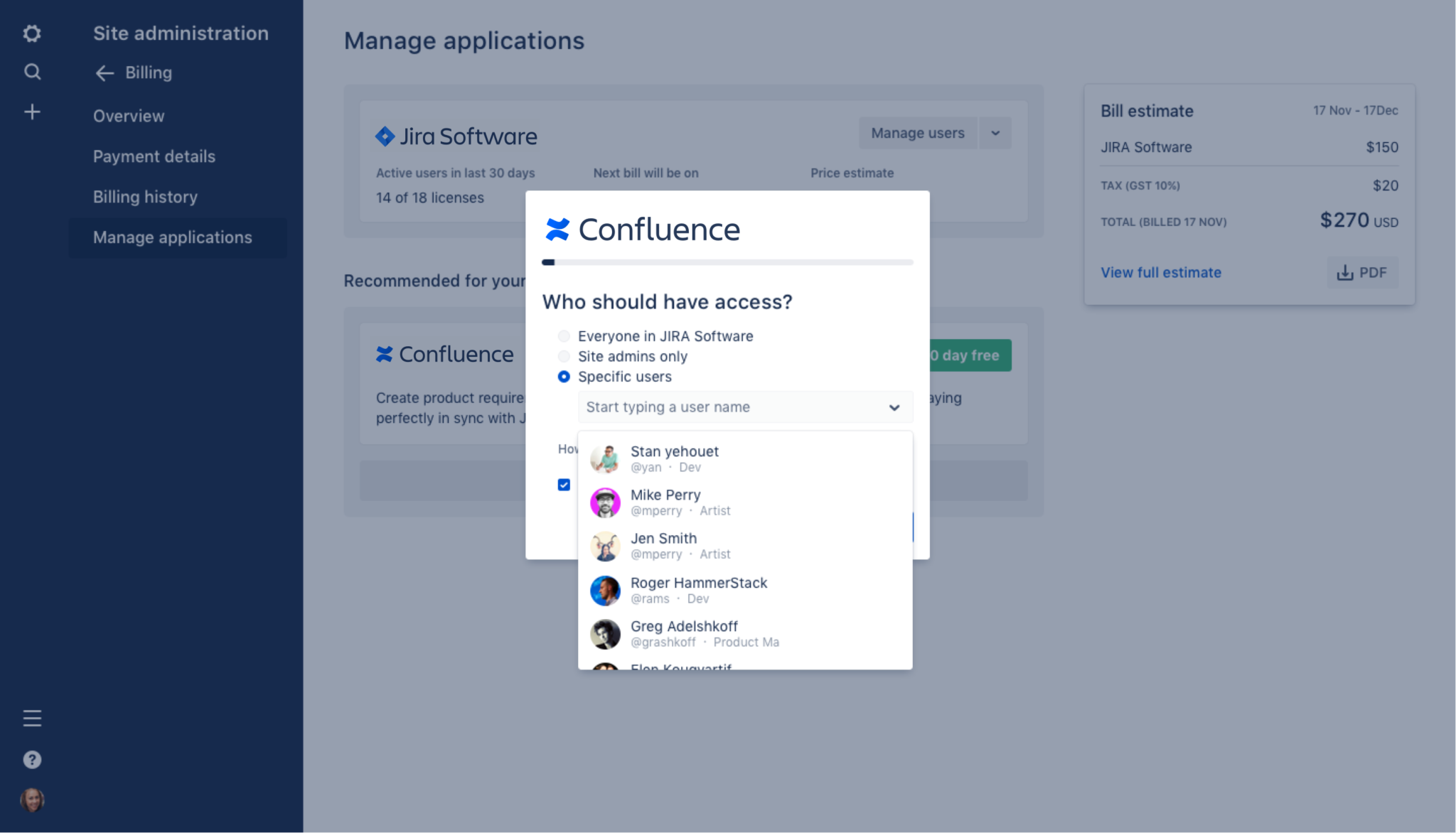
Task: Select Everyone in JIRA Software option
Action: coord(564,336)
